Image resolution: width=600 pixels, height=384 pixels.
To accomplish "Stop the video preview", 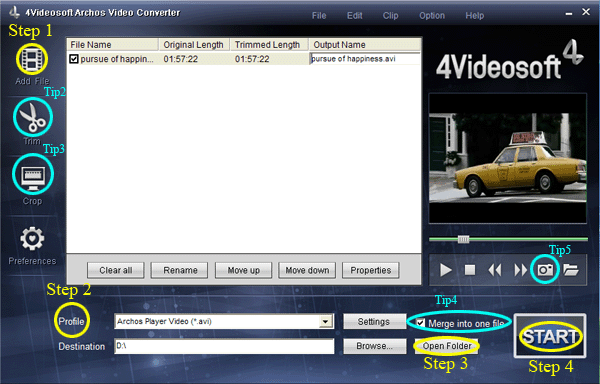I will [x=470, y=270].
